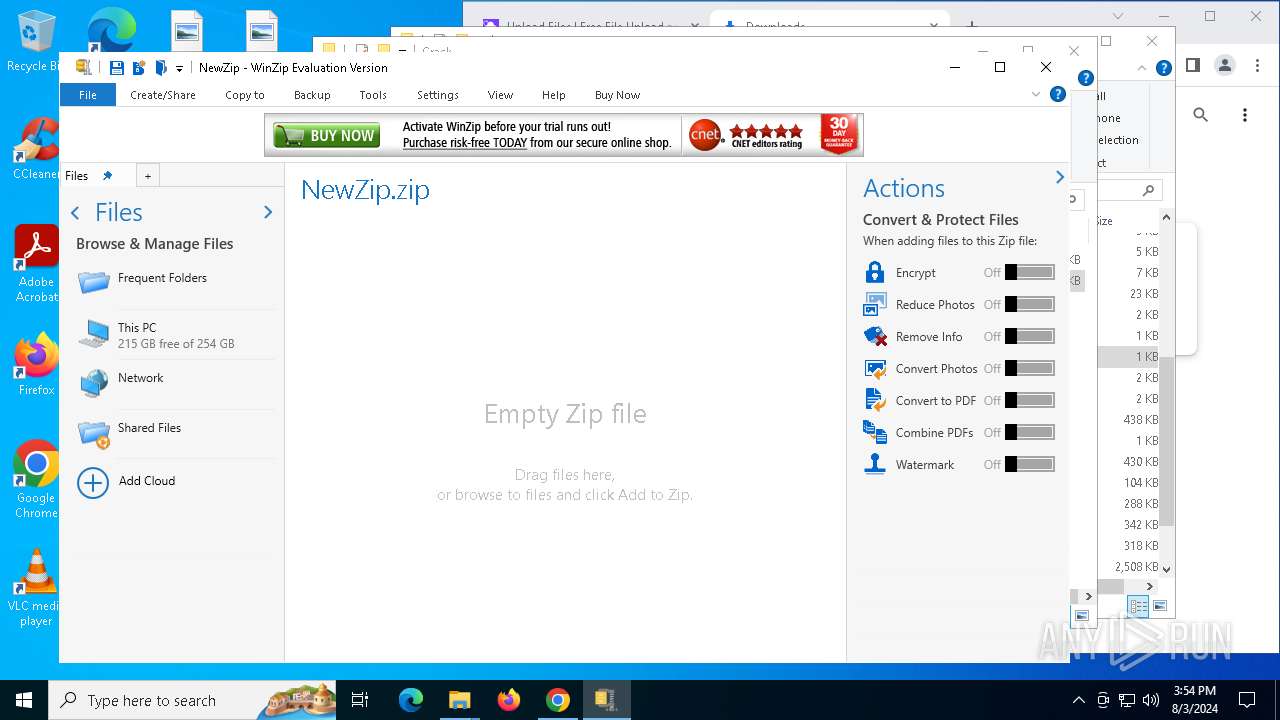Screen dimensions: 1280x720
Task: Click the forward chevron beside Files heading
Action: click(x=267, y=213)
